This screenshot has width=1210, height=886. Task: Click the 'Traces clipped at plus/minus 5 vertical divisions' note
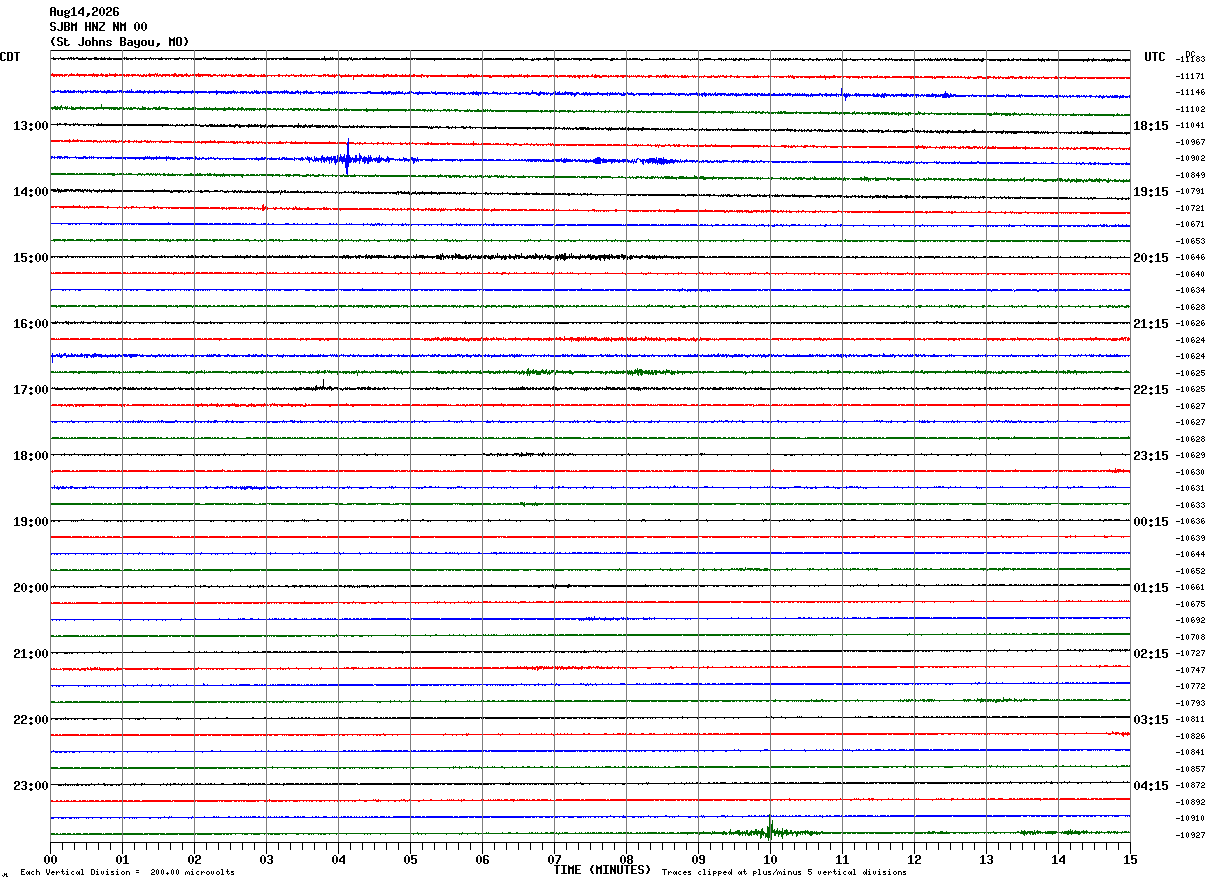784,873
